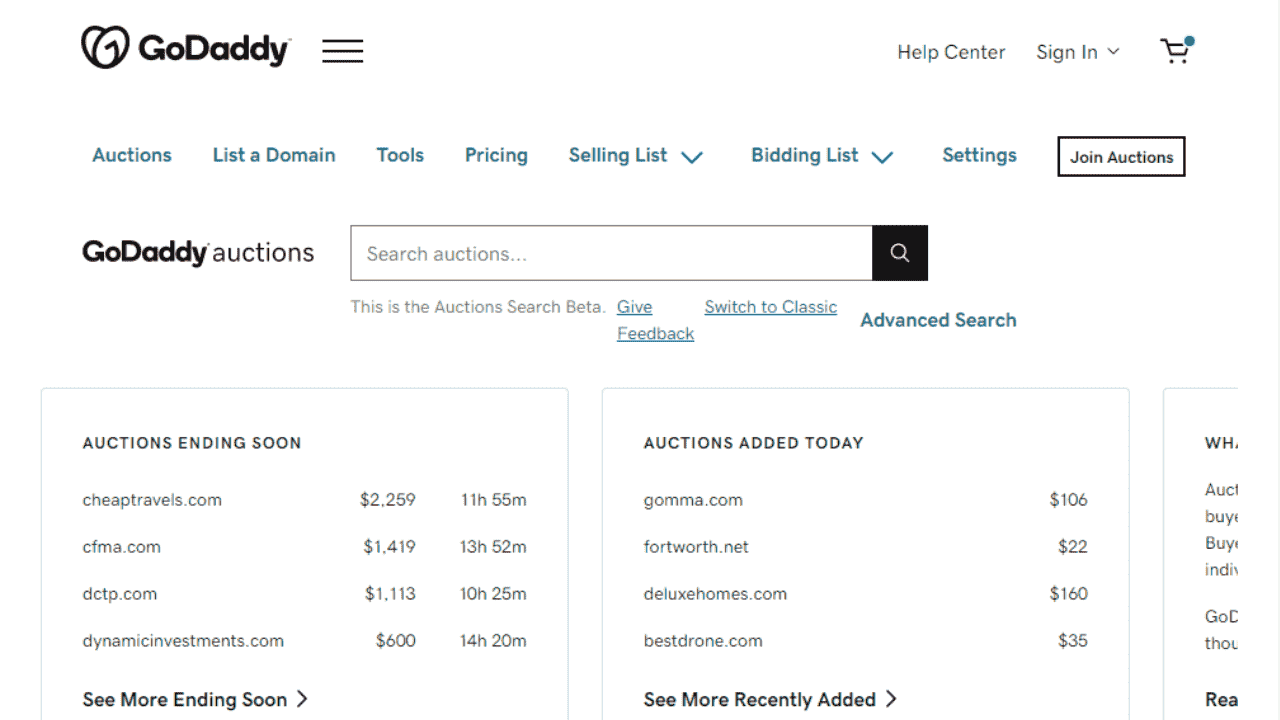
Task: Expand the Bidding List dropdown
Action: tap(822, 155)
